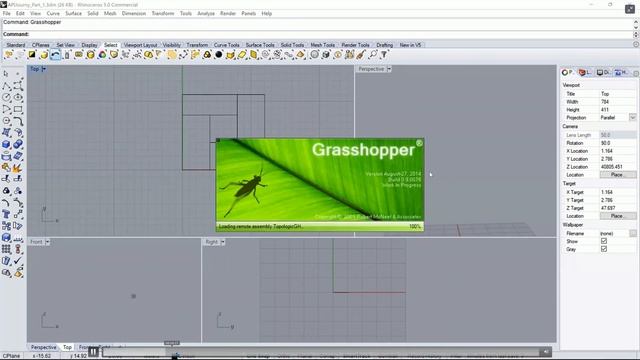This screenshot has width=640, height=360.
Task: Click the check mark icon in left toolbar
Action: pos(18,260)
